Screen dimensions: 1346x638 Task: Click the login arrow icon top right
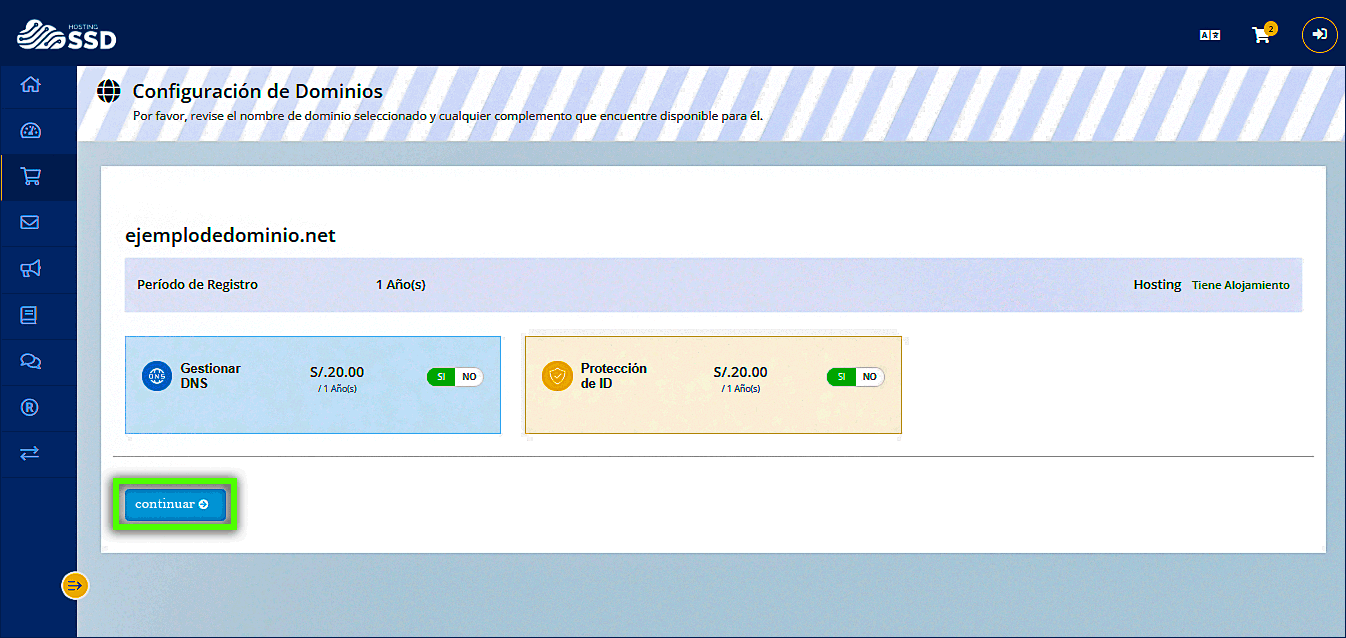click(1319, 34)
